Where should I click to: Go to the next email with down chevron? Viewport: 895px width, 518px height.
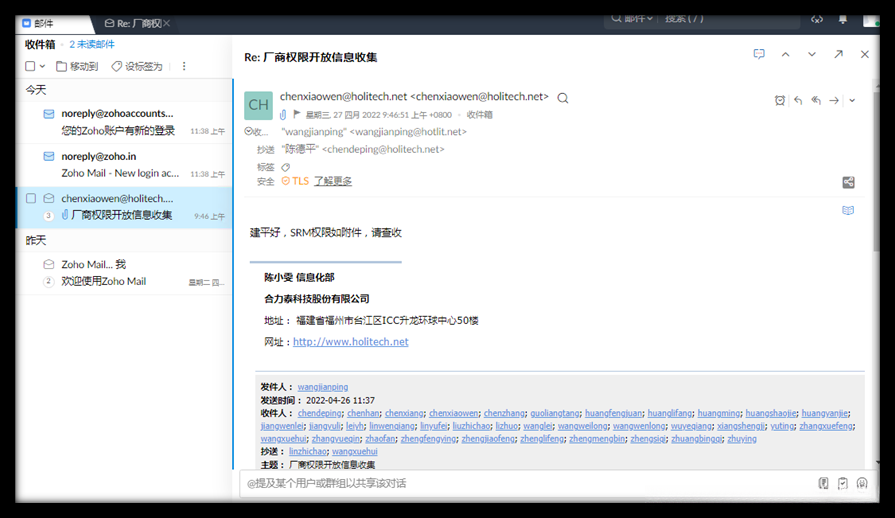[x=812, y=54]
